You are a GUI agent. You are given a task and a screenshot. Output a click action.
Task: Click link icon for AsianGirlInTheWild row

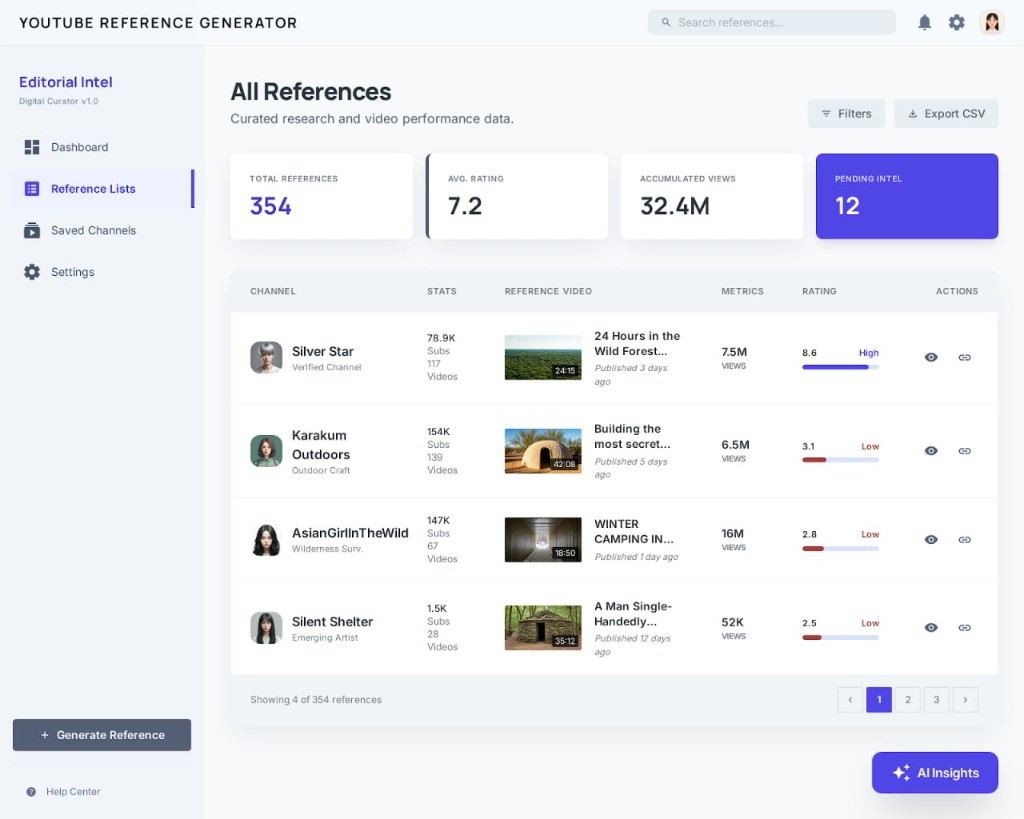pyautogui.click(x=964, y=540)
